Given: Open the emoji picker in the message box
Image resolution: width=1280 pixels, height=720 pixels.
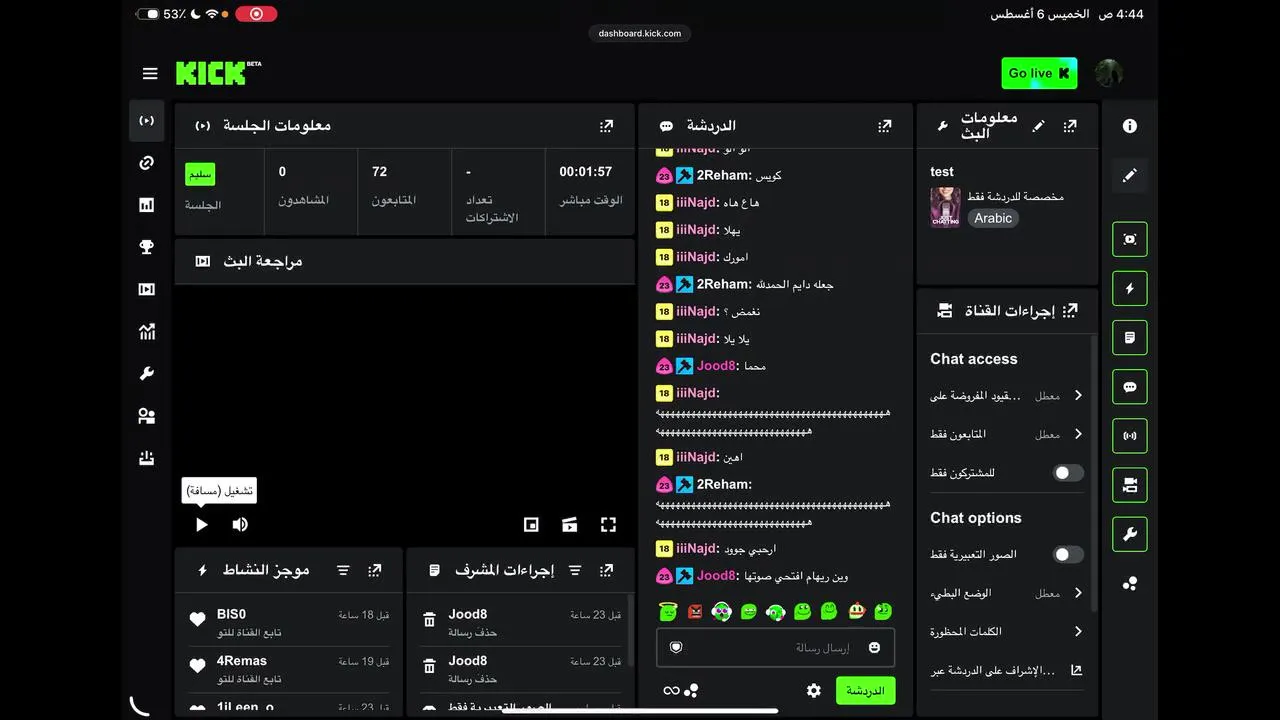Looking at the screenshot, I should click(x=874, y=648).
